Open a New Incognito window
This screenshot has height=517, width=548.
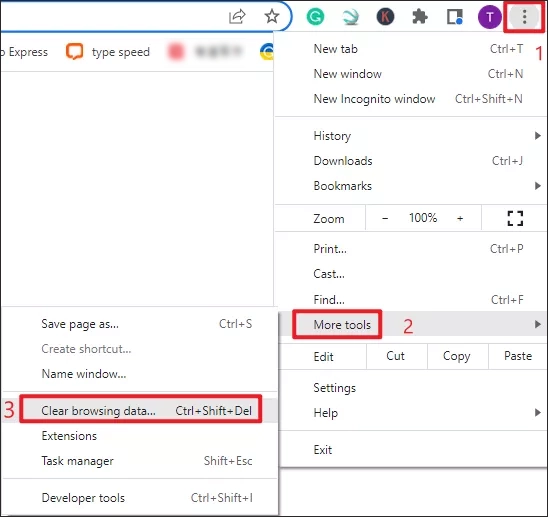pos(411,99)
